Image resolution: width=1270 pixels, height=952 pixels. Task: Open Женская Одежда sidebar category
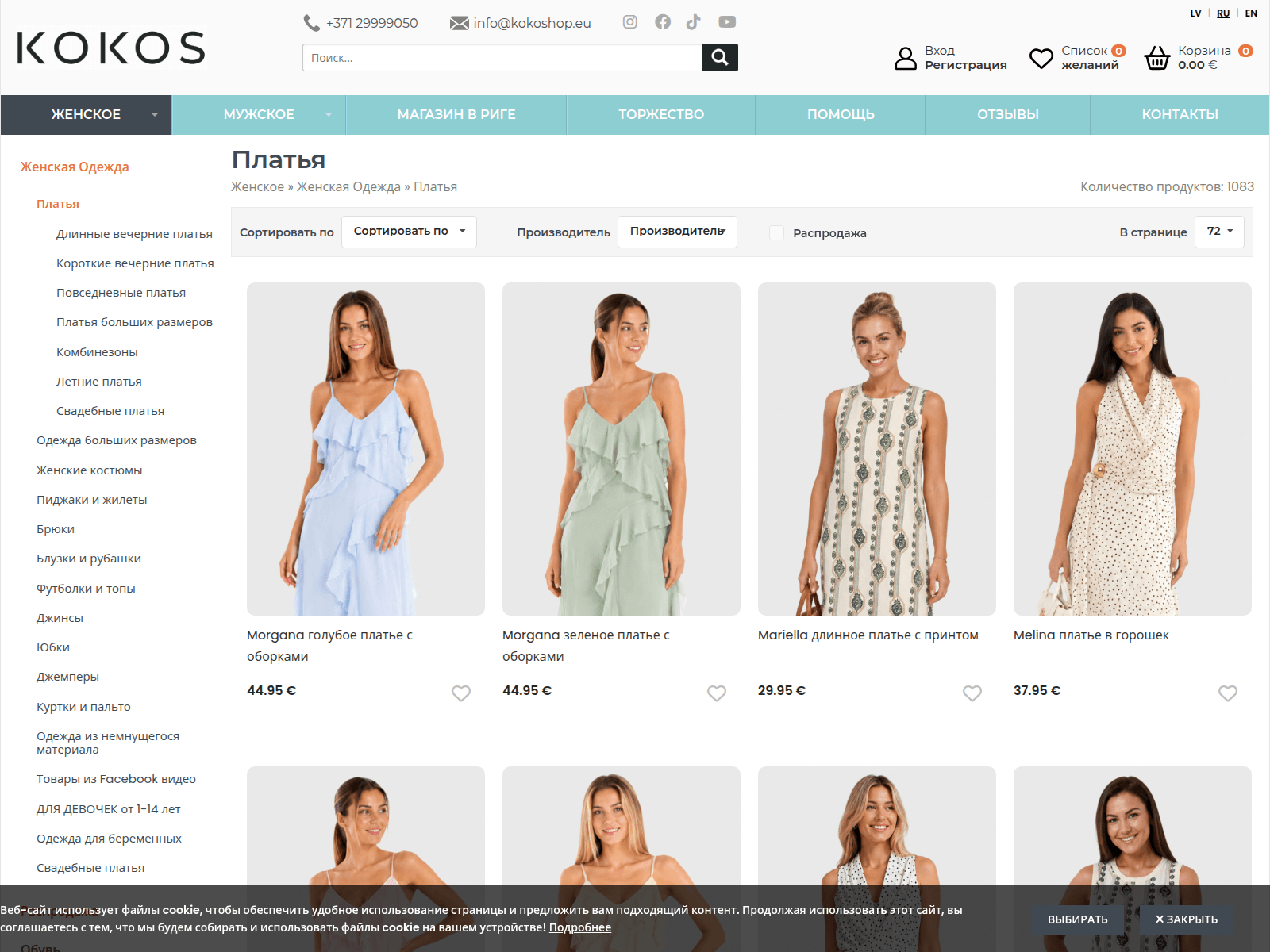point(75,167)
